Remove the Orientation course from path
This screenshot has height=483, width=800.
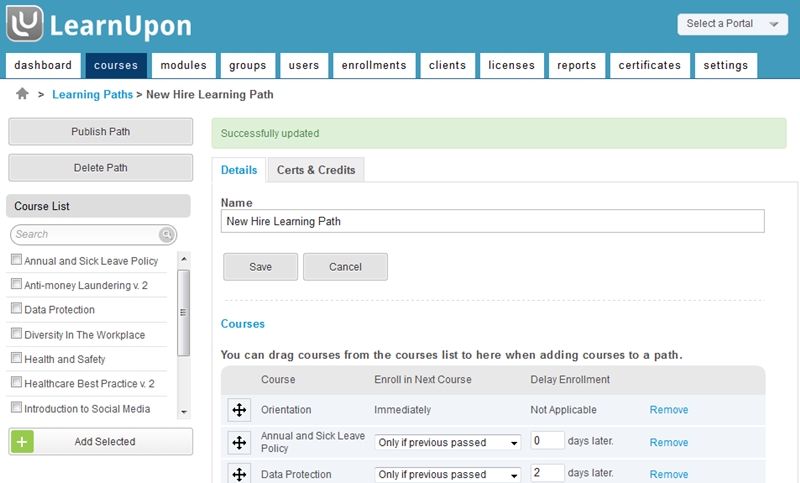[668, 410]
